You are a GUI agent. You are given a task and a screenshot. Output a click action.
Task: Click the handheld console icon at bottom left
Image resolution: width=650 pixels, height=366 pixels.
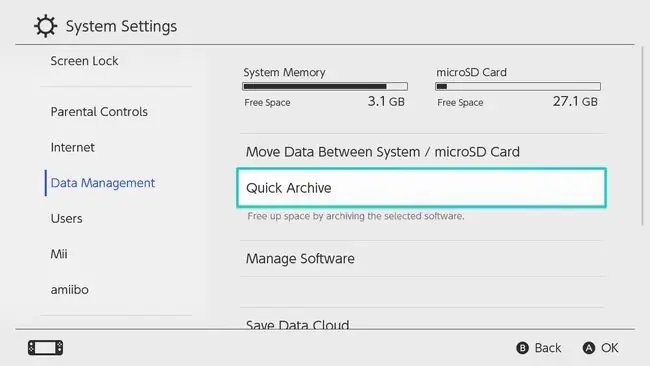[46, 348]
